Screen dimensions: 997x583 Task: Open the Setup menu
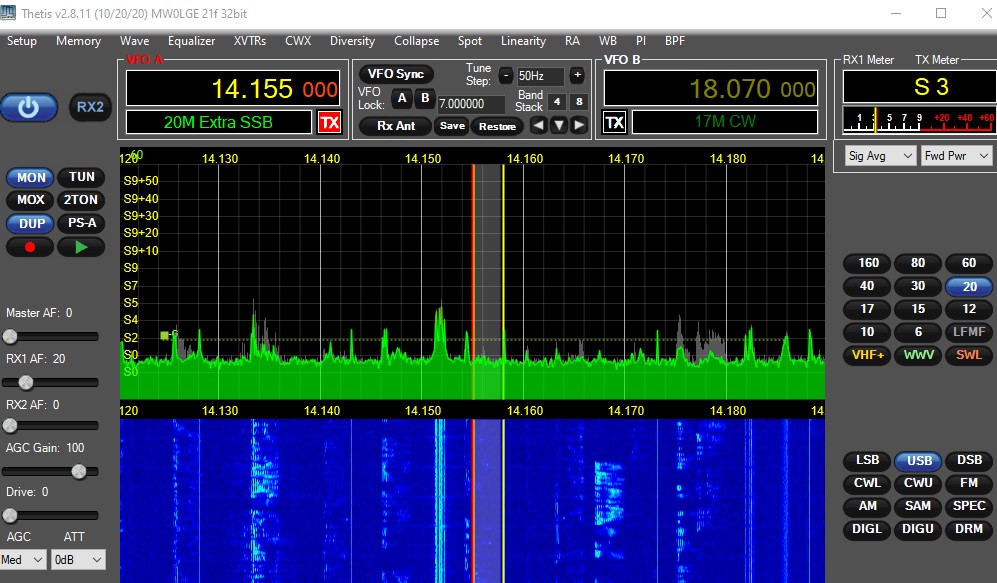click(22, 41)
